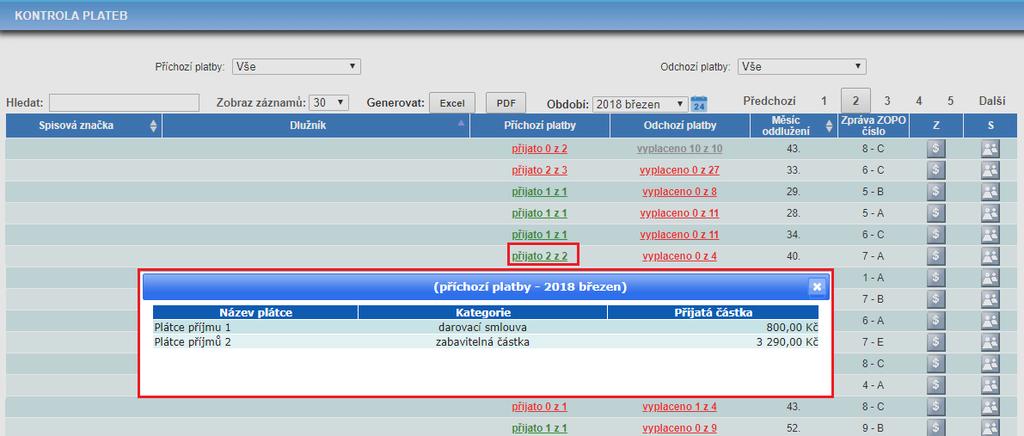
Task: Select the Plátce příjmu 1 popup row
Action: click(485, 327)
